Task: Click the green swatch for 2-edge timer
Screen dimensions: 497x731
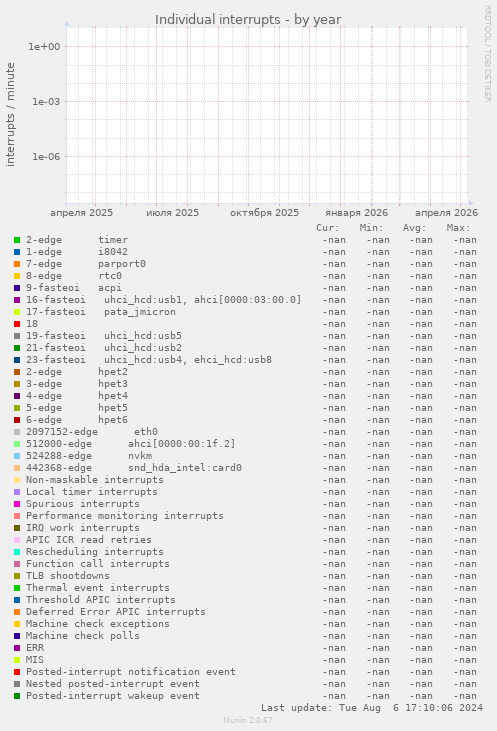Action: (x=17, y=240)
